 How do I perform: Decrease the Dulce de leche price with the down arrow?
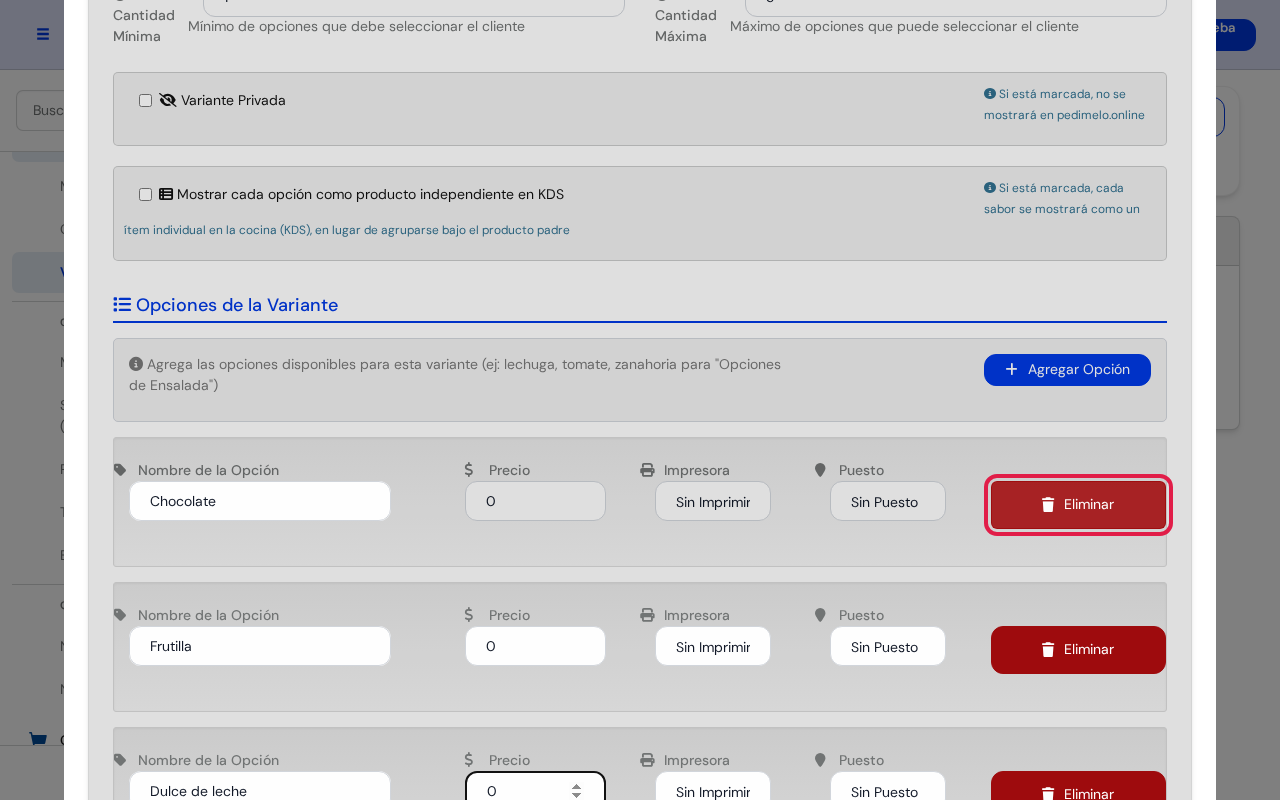[x=576, y=796]
